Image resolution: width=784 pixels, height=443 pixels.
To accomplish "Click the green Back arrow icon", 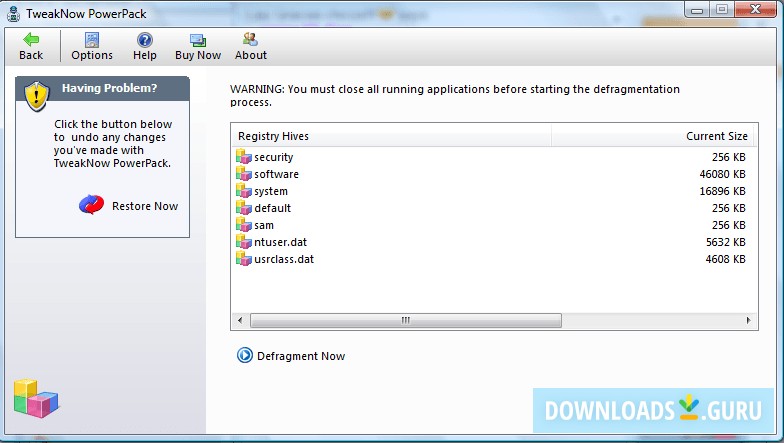I will click(31, 39).
